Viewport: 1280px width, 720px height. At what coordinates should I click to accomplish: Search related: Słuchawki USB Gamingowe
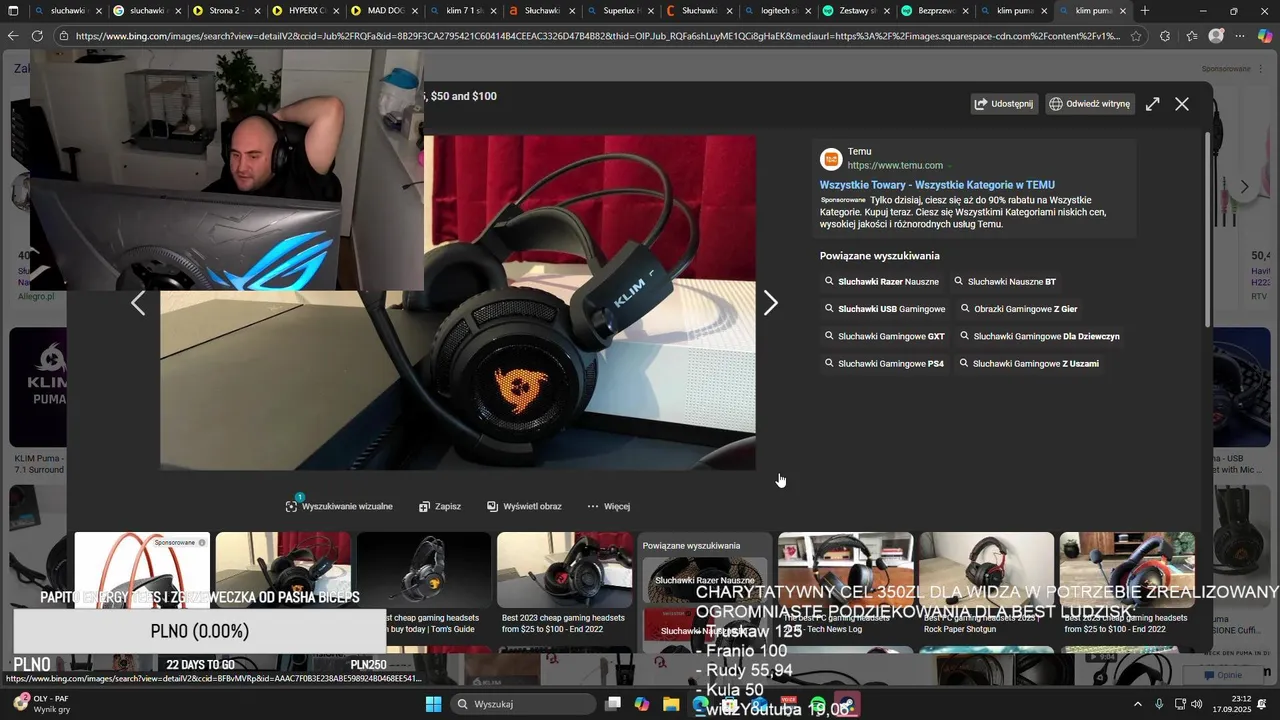tap(885, 309)
